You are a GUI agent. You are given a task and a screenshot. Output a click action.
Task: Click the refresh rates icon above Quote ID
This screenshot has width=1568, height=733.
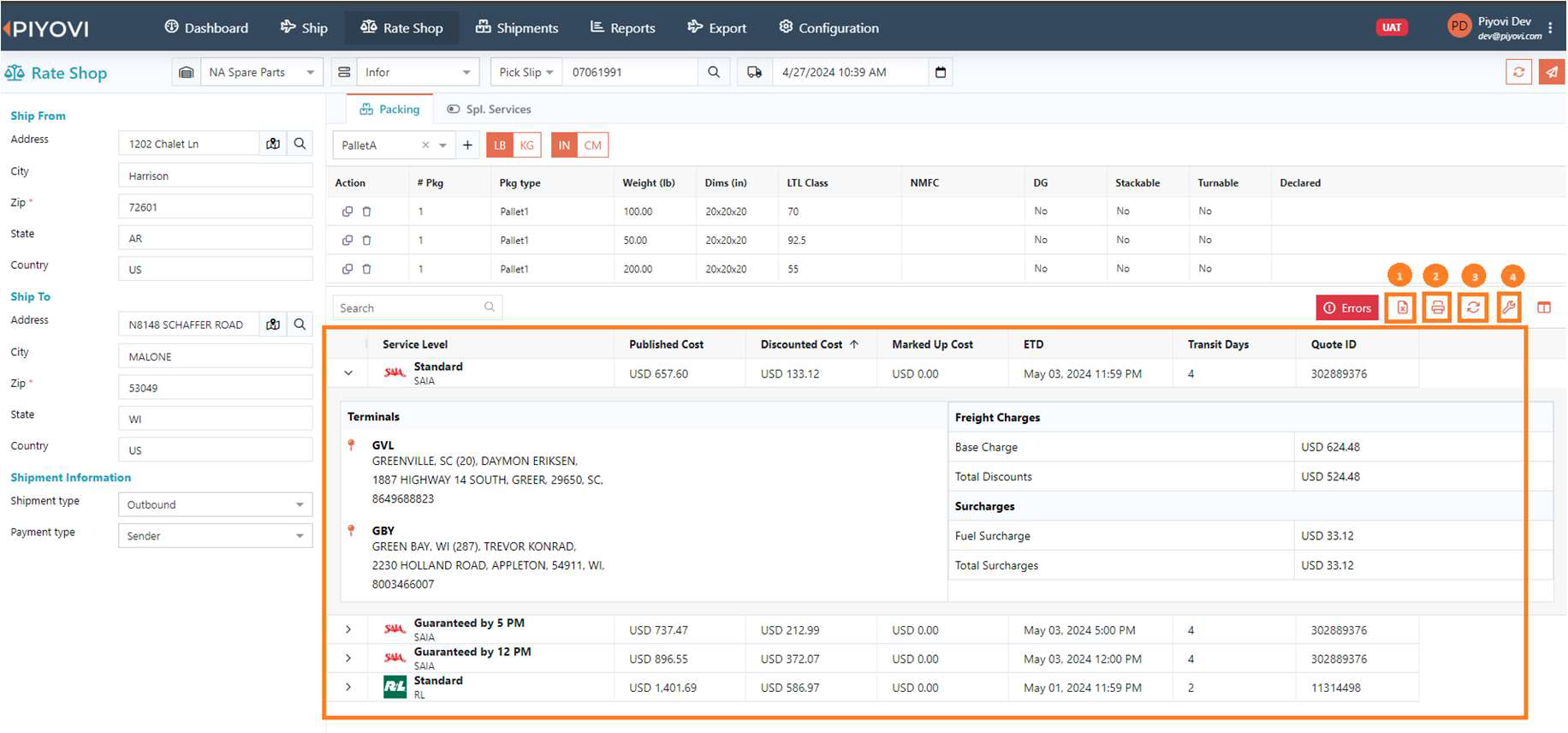(x=1473, y=307)
